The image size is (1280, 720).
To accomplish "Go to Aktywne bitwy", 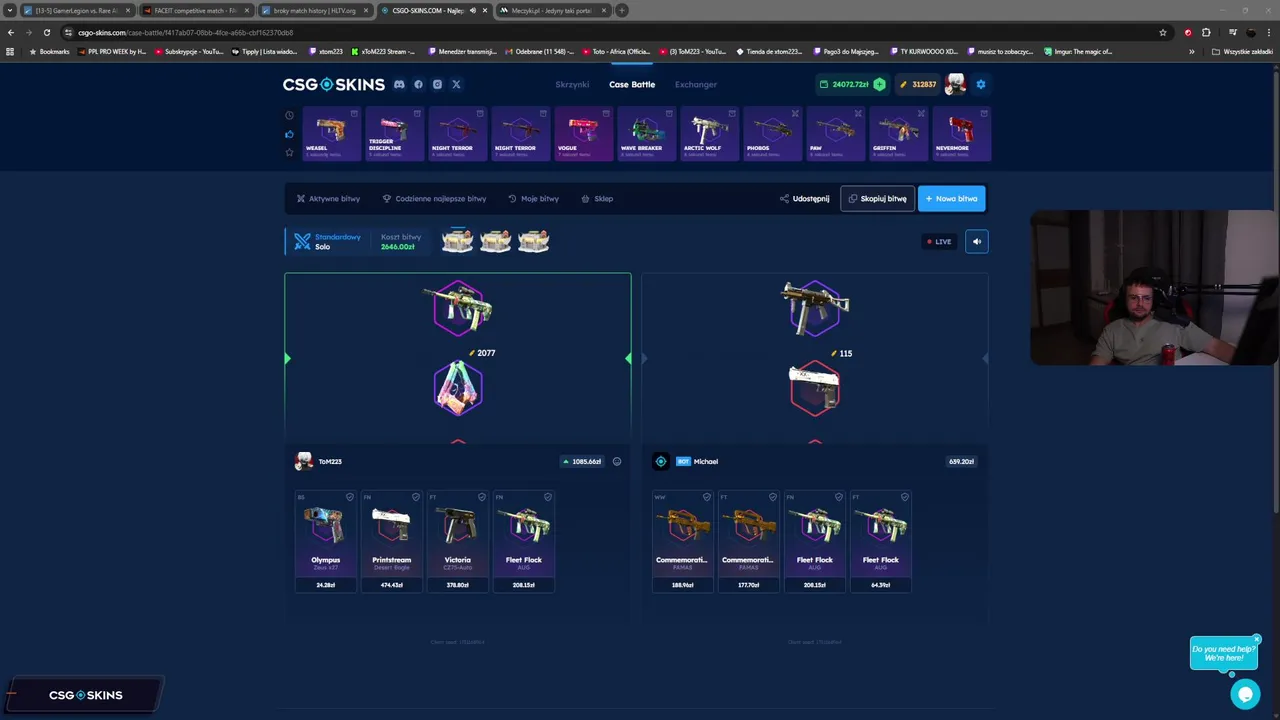I will tap(328, 198).
